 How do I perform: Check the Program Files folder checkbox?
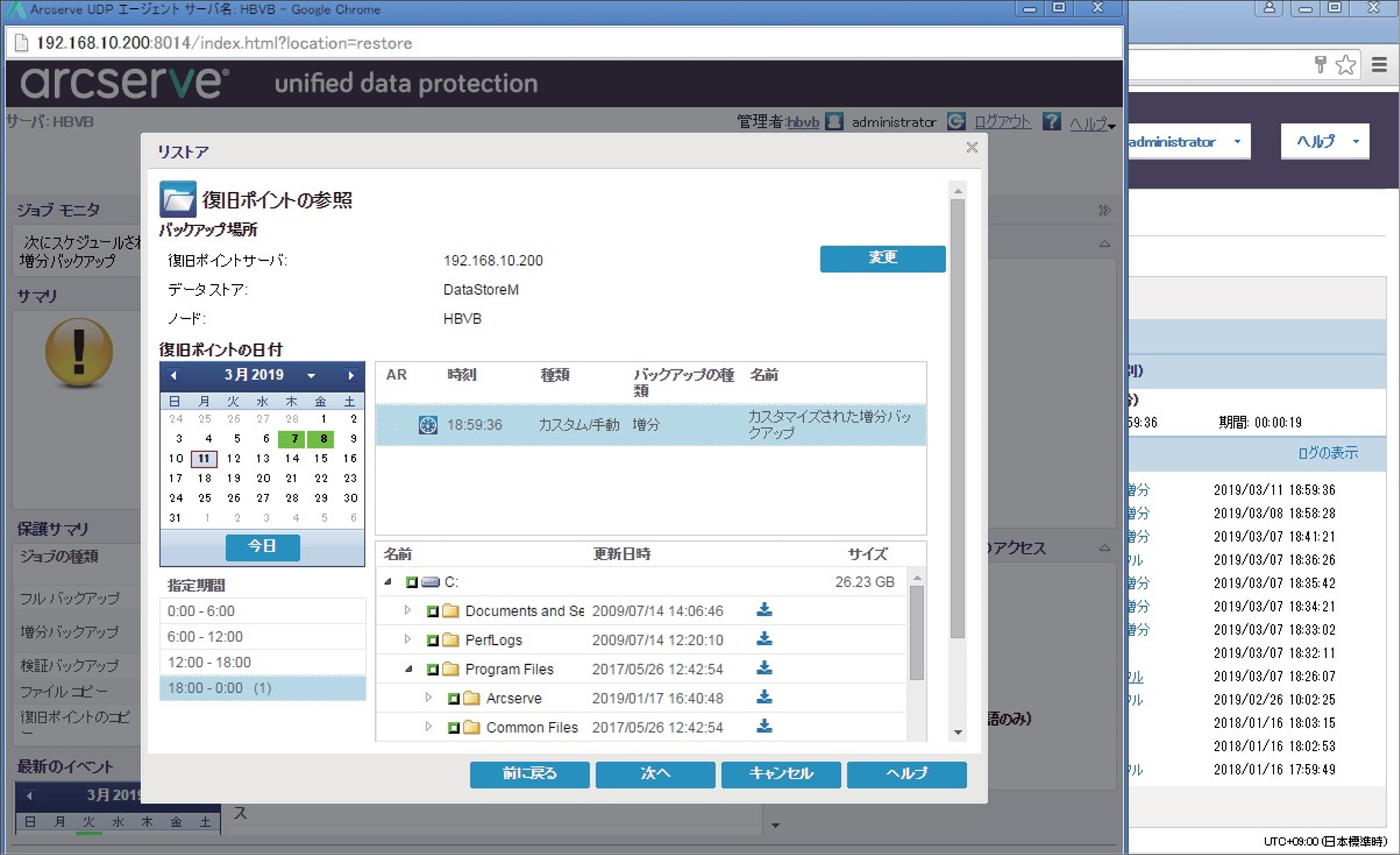433,669
